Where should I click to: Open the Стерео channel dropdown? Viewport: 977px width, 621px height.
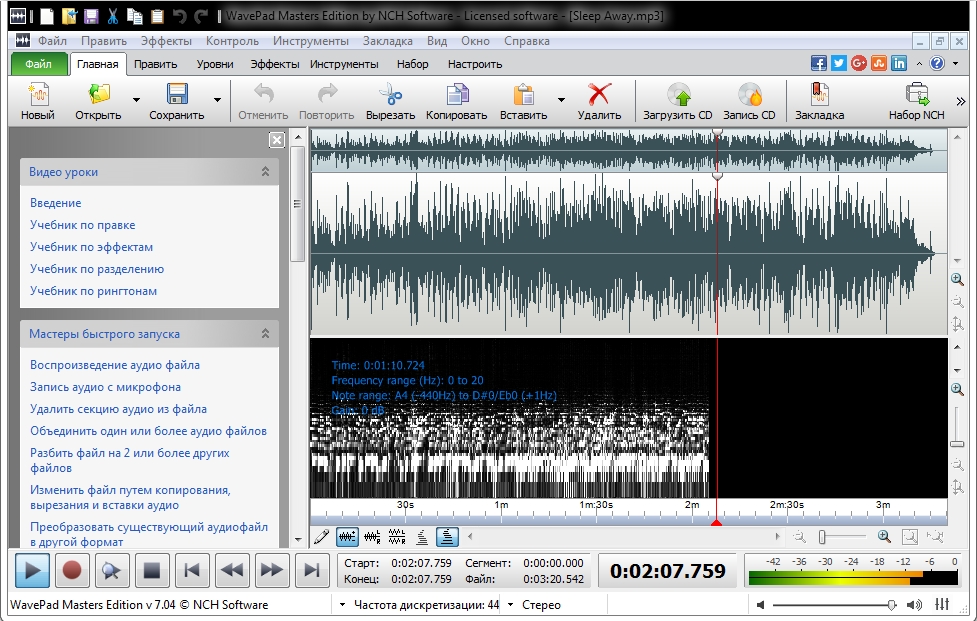click(510, 605)
